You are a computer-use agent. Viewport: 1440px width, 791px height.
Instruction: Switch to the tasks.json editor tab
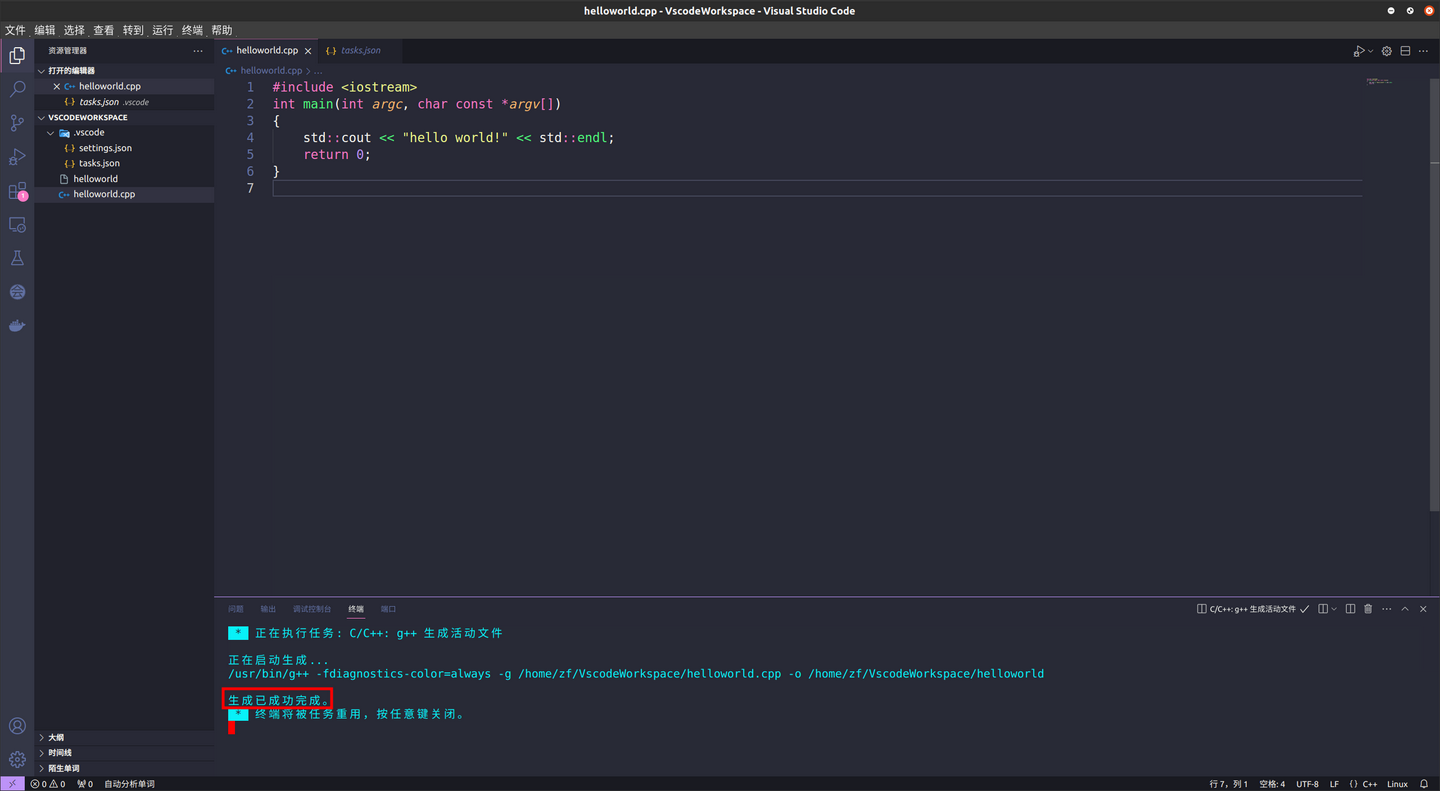[x=360, y=50]
